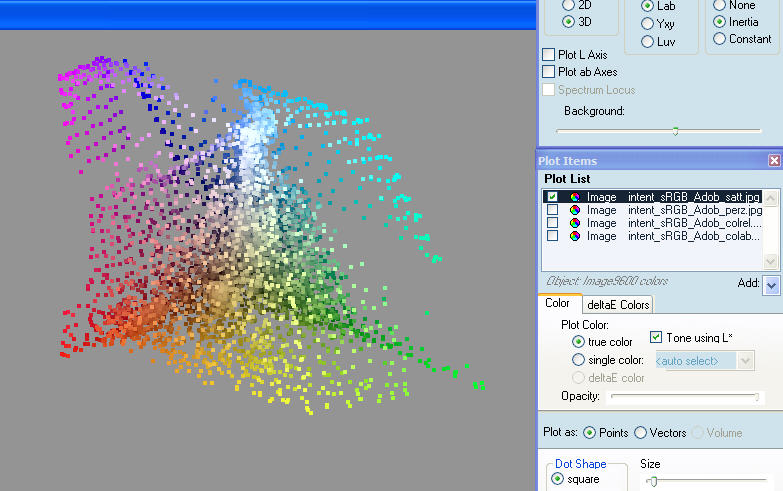This screenshot has width=783, height=491.
Task: Choose Vectors for Plot as option
Action: coord(641,433)
